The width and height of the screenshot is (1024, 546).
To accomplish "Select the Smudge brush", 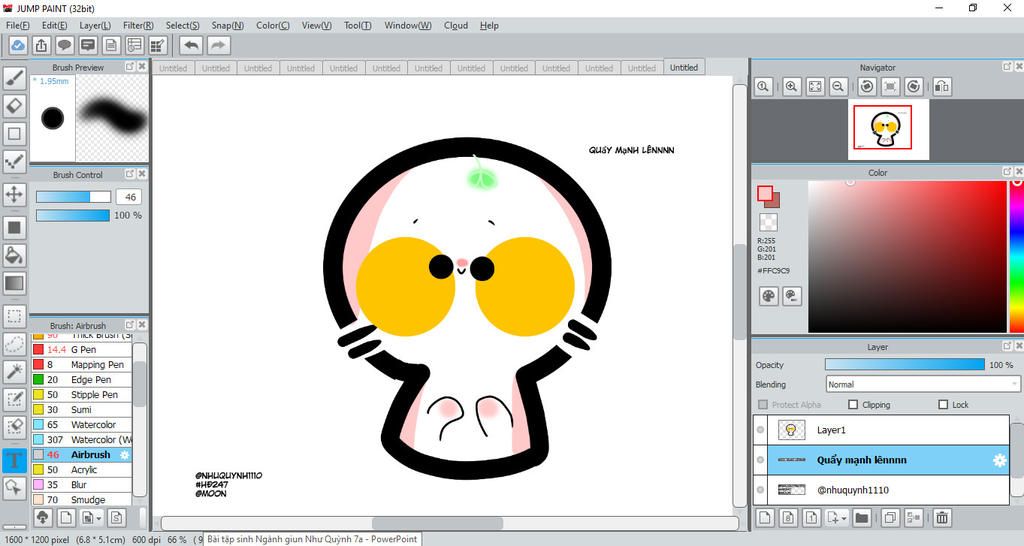I will coord(82,500).
